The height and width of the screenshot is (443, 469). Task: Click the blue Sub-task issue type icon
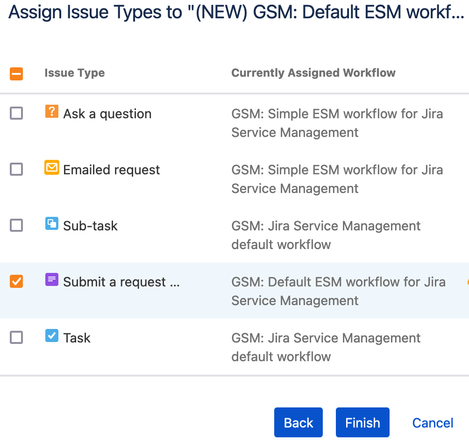52,224
